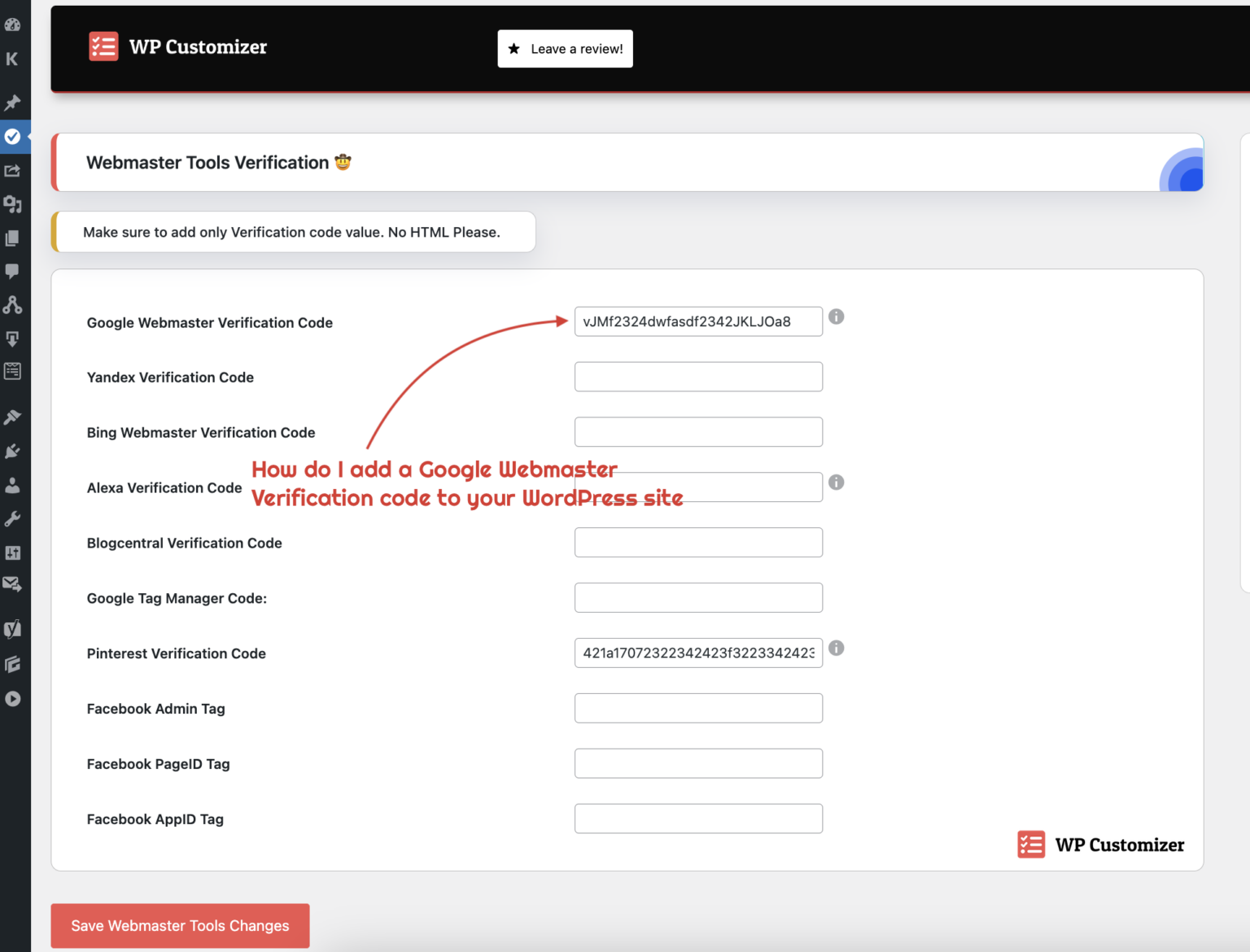
Task: Click the pushpin Posts icon in sidebar
Action: click(13, 103)
